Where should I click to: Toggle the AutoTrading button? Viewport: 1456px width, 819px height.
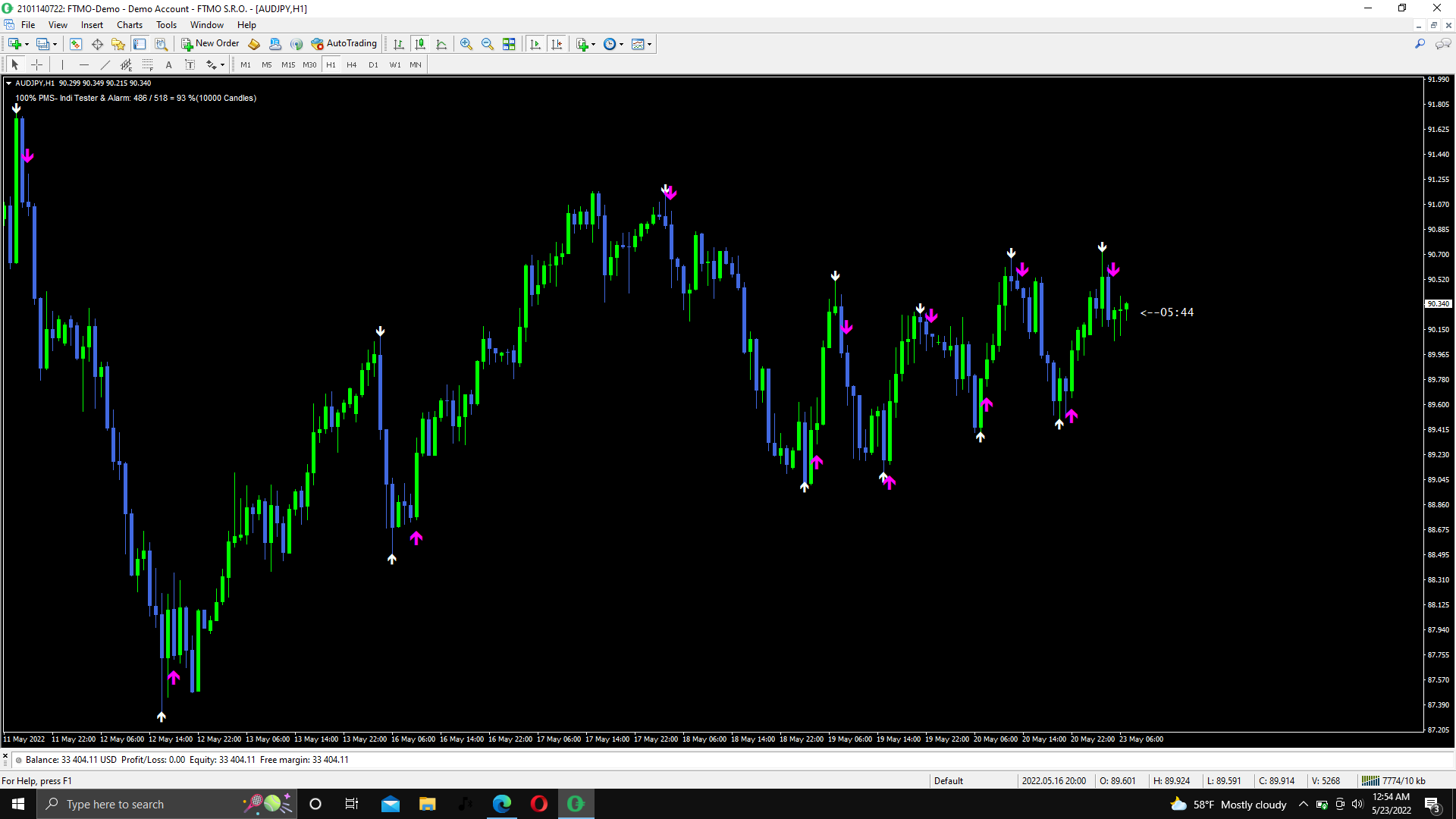tap(344, 44)
